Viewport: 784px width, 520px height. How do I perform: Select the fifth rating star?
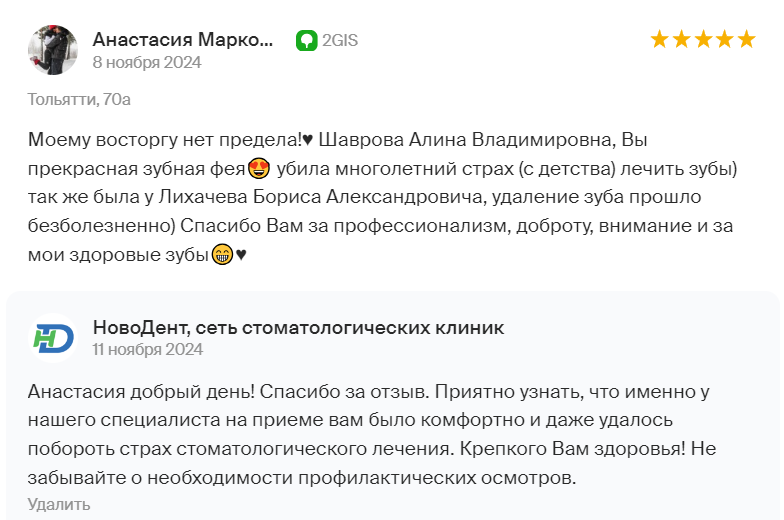(x=746, y=39)
